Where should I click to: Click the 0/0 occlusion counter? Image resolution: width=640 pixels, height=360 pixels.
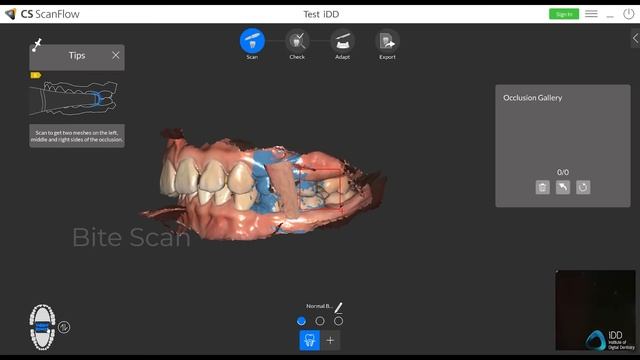pos(563,172)
